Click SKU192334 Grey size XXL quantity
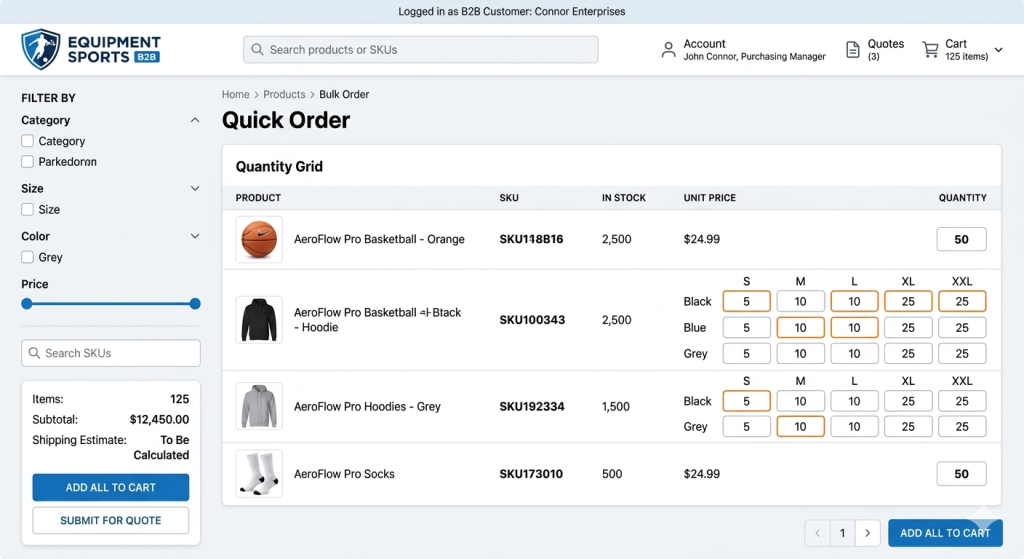The image size is (1024, 559). pos(962,426)
